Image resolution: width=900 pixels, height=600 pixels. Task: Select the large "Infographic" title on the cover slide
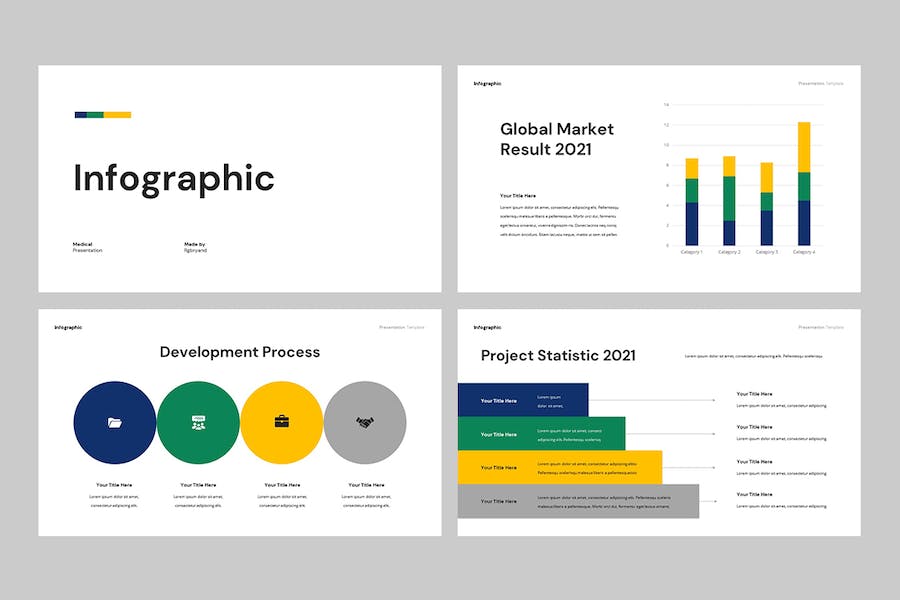(x=174, y=178)
